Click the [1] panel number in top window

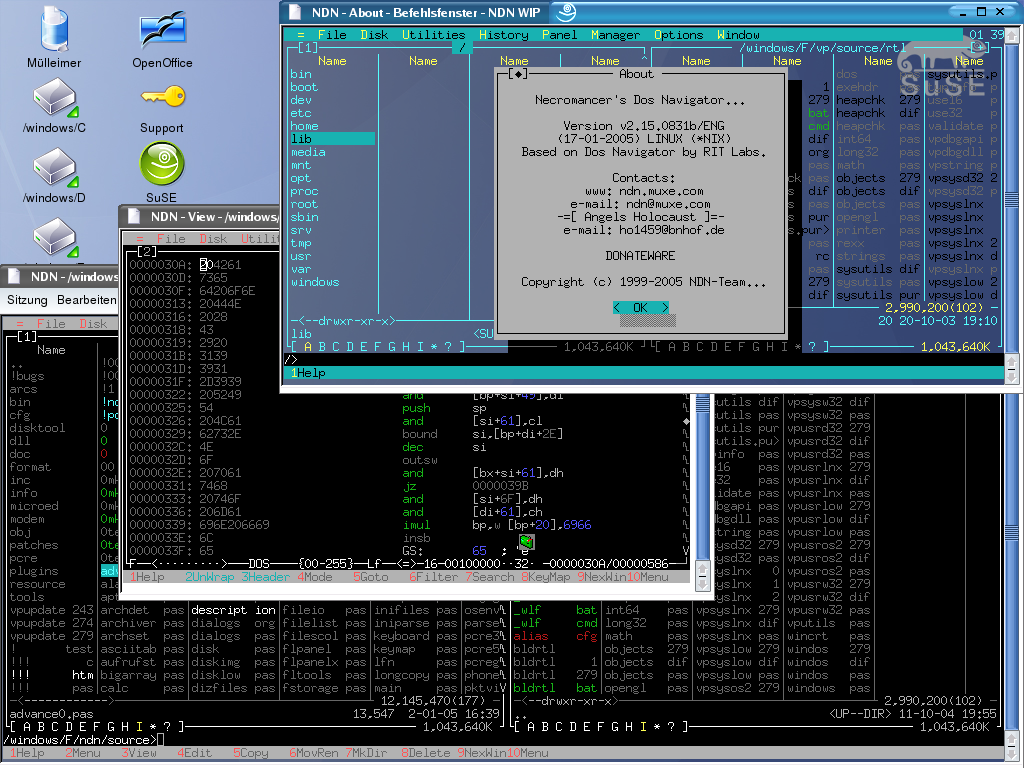[x=308, y=48]
